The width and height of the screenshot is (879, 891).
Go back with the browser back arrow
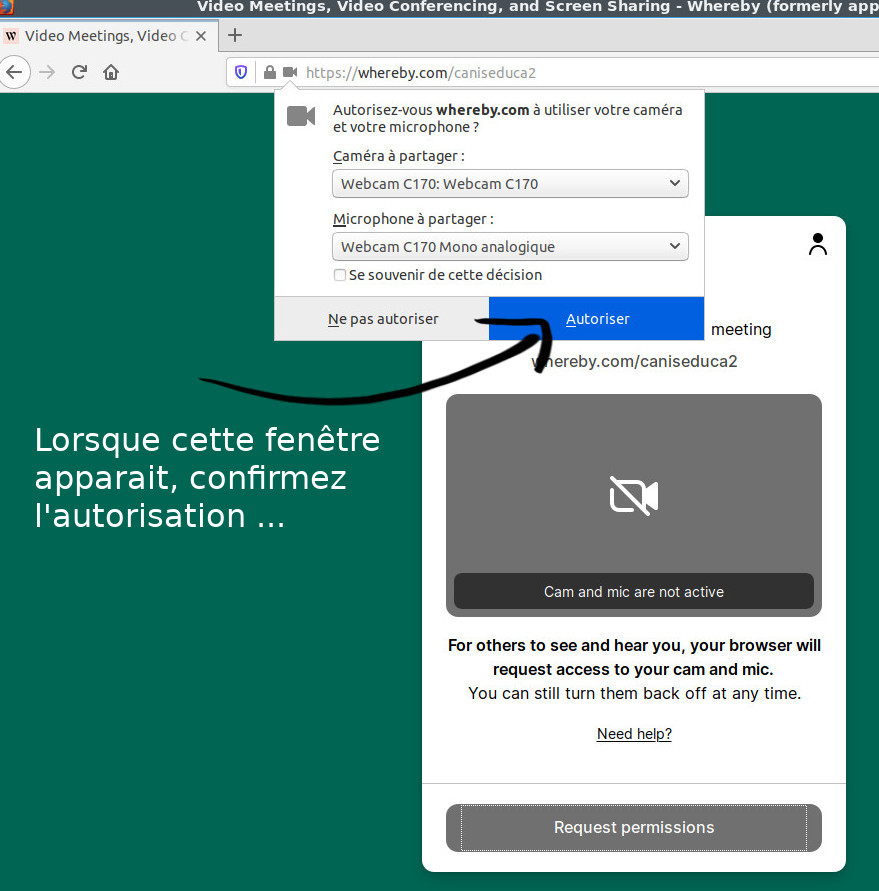14,72
